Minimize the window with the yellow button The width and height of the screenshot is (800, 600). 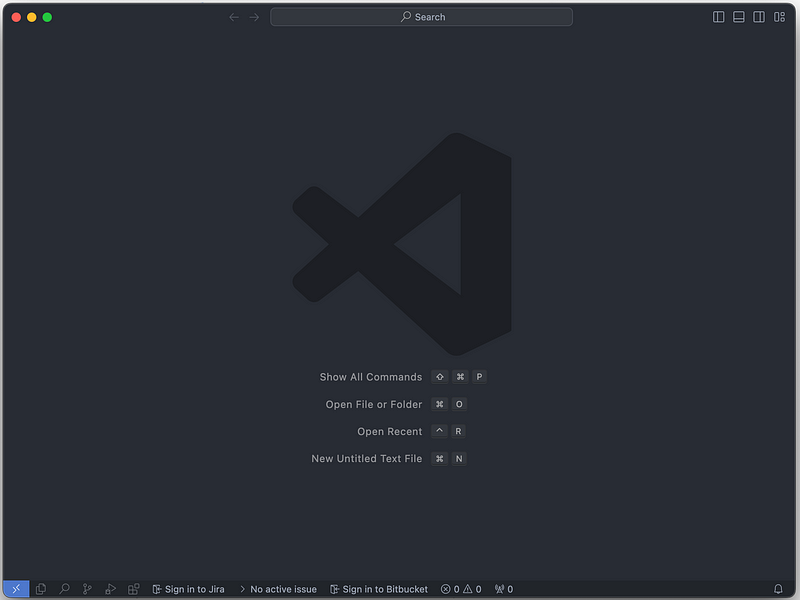pyautogui.click(x=32, y=17)
